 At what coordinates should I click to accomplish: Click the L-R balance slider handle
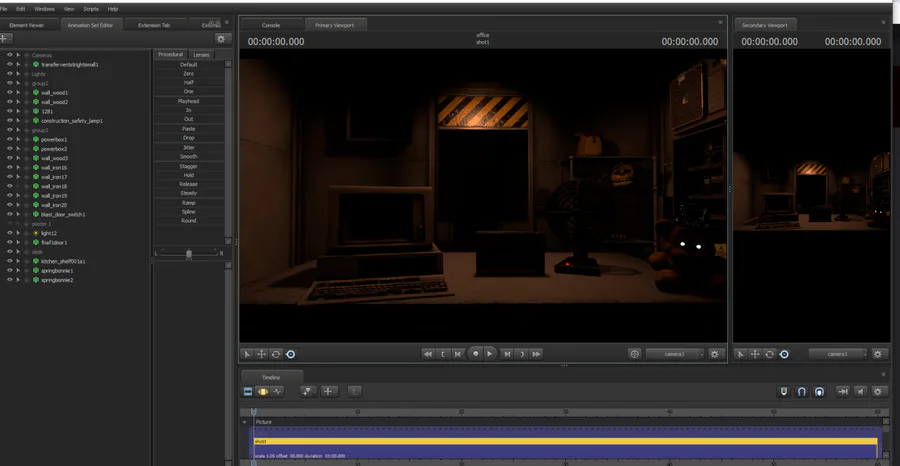click(189, 253)
